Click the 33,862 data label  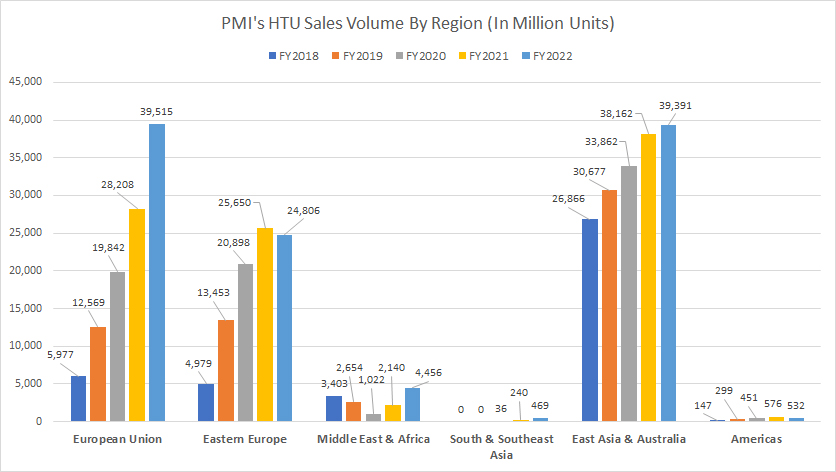point(601,142)
